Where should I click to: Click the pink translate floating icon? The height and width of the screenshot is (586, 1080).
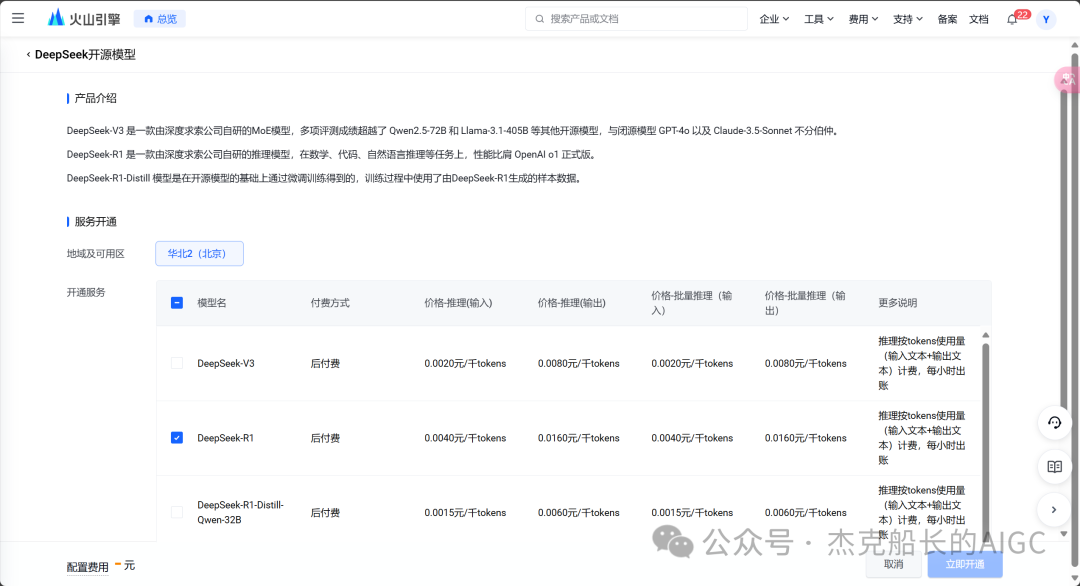pyautogui.click(x=1067, y=80)
